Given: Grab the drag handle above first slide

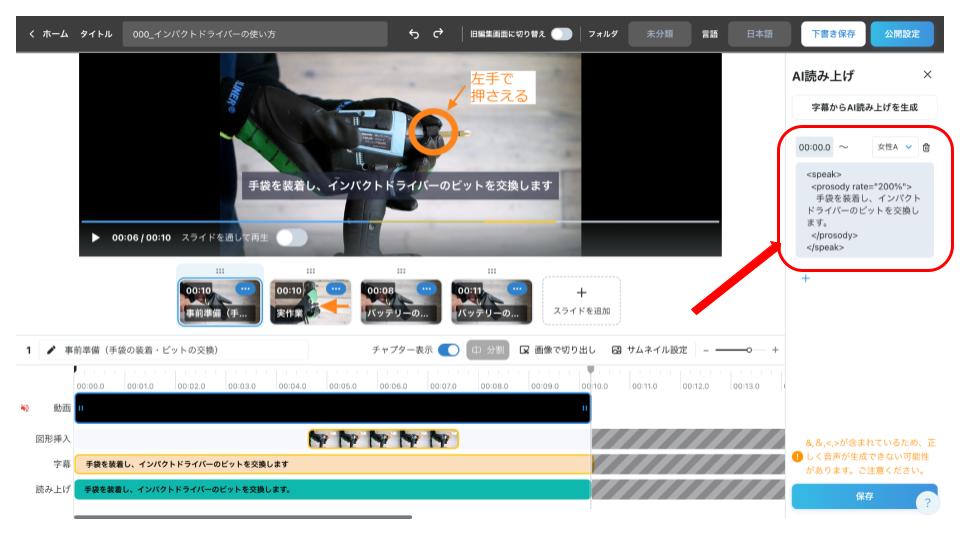Looking at the screenshot, I should pyautogui.click(x=220, y=271).
